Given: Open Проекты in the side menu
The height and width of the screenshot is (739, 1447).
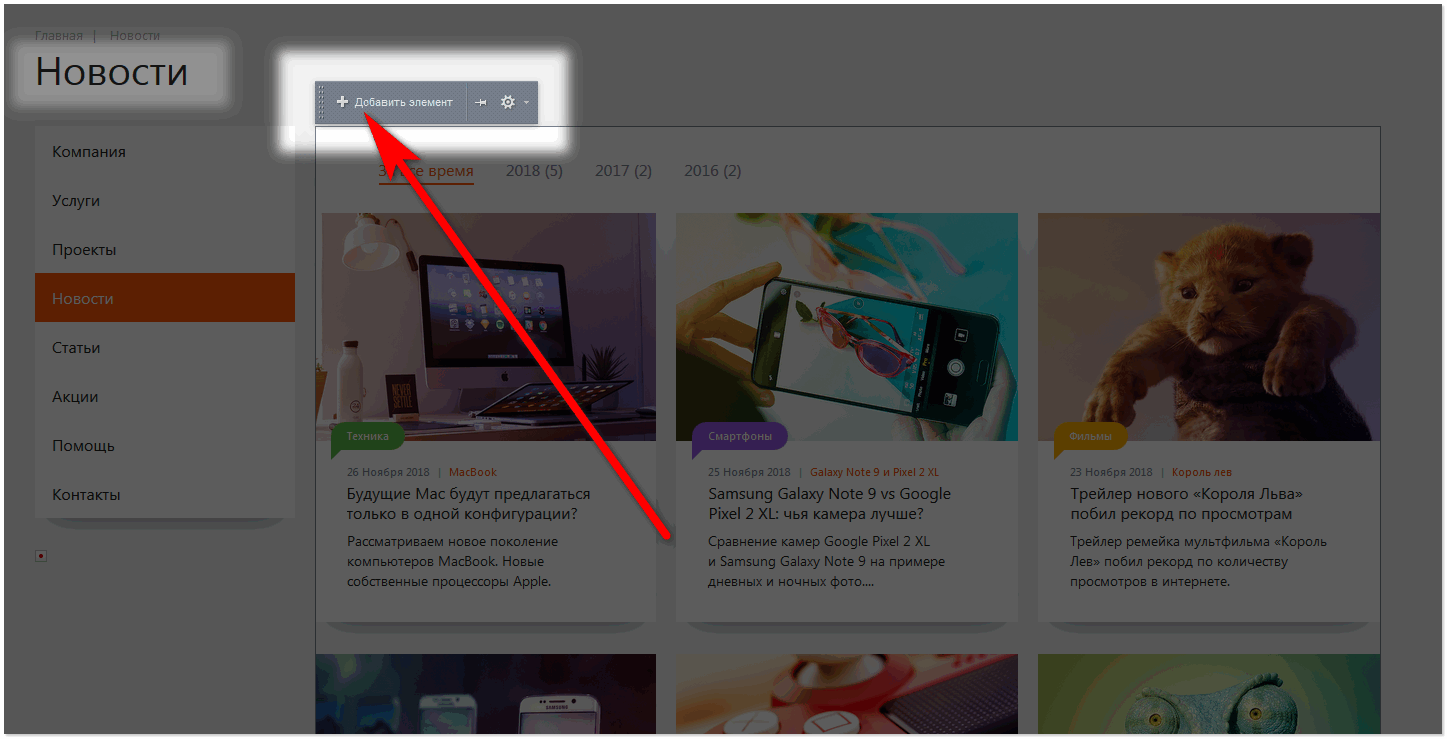Looking at the screenshot, I should [165, 250].
